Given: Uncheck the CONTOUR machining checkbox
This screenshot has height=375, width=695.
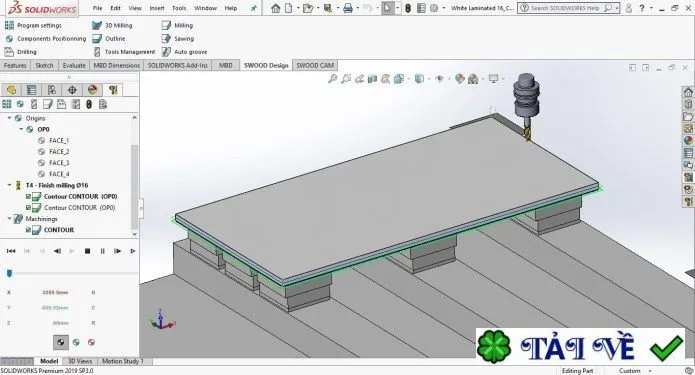Looking at the screenshot, I should (x=28, y=230).
